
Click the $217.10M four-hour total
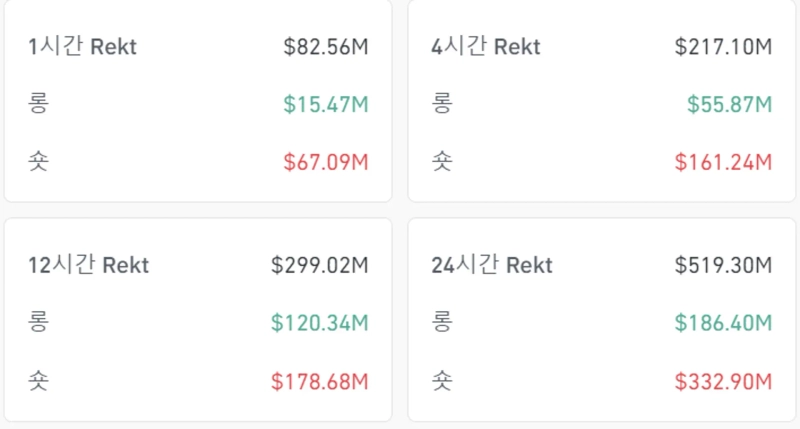[723, 47]
